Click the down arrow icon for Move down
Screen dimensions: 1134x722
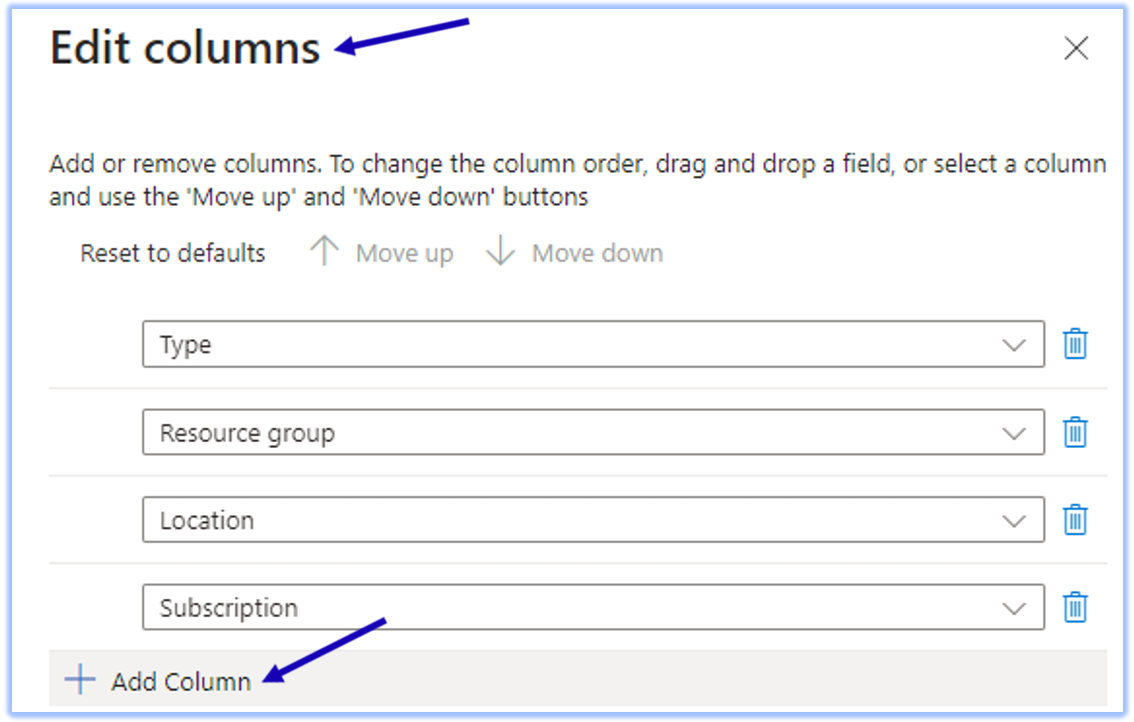500,253
